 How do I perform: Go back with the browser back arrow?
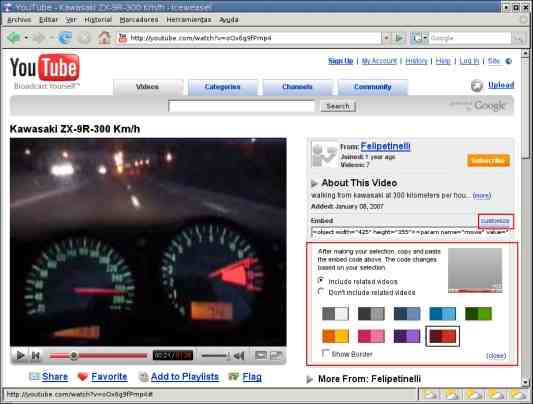point(14,38)
